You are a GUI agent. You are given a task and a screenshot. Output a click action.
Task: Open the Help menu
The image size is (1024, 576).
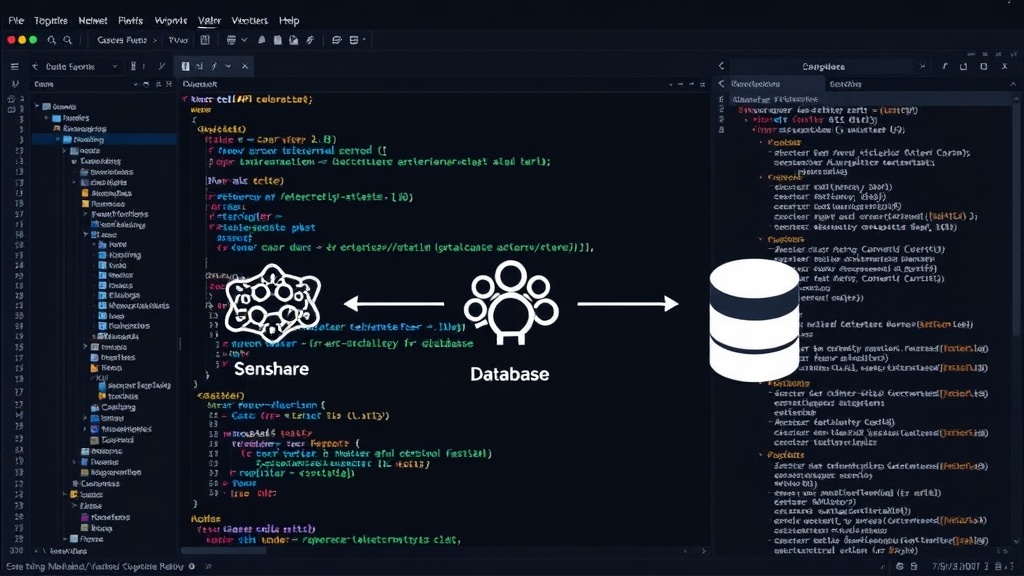pos(289,21)
